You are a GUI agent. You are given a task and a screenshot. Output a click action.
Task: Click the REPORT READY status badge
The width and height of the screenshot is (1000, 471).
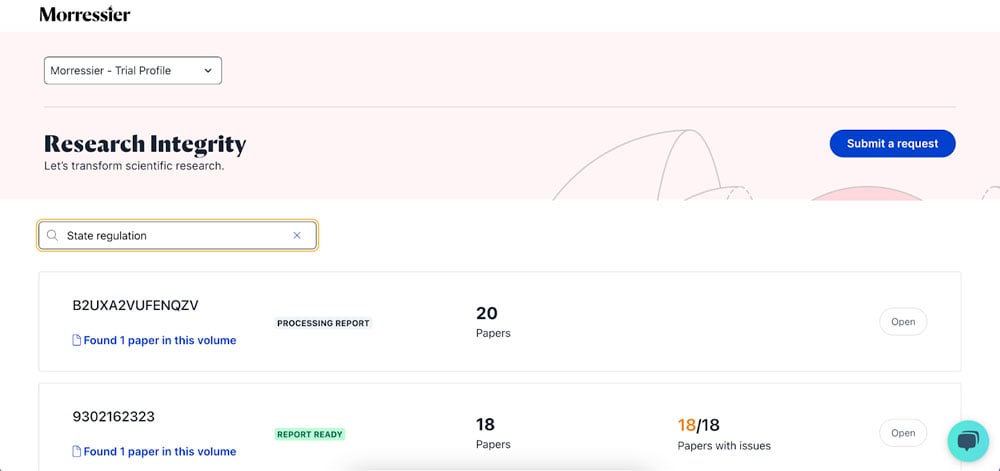[310, 434]
